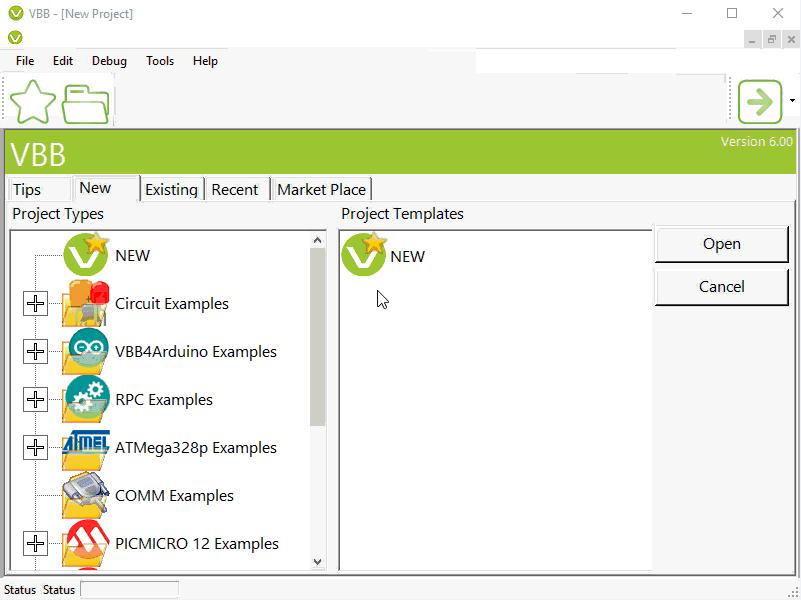Minimize the inner document window
This screenshot has width=801, height=600.
(x=752, y=39)
